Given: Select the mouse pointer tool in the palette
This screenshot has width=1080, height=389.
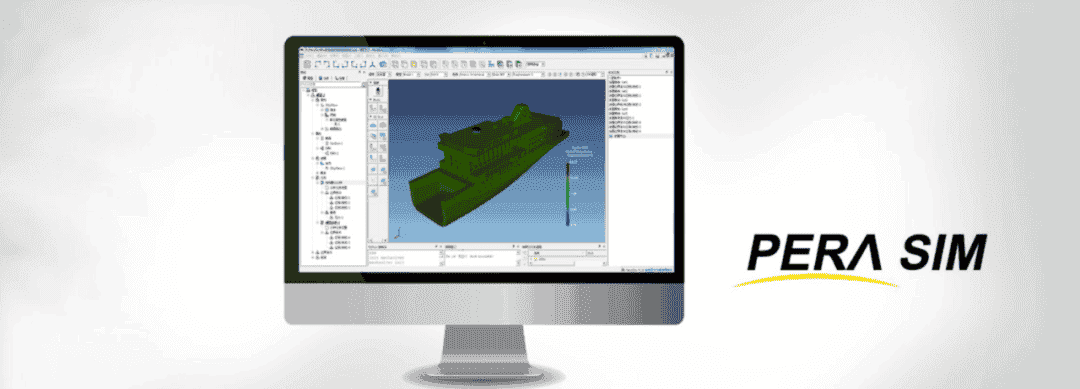Looking at the screenshot, I should (x=377, y=90).
